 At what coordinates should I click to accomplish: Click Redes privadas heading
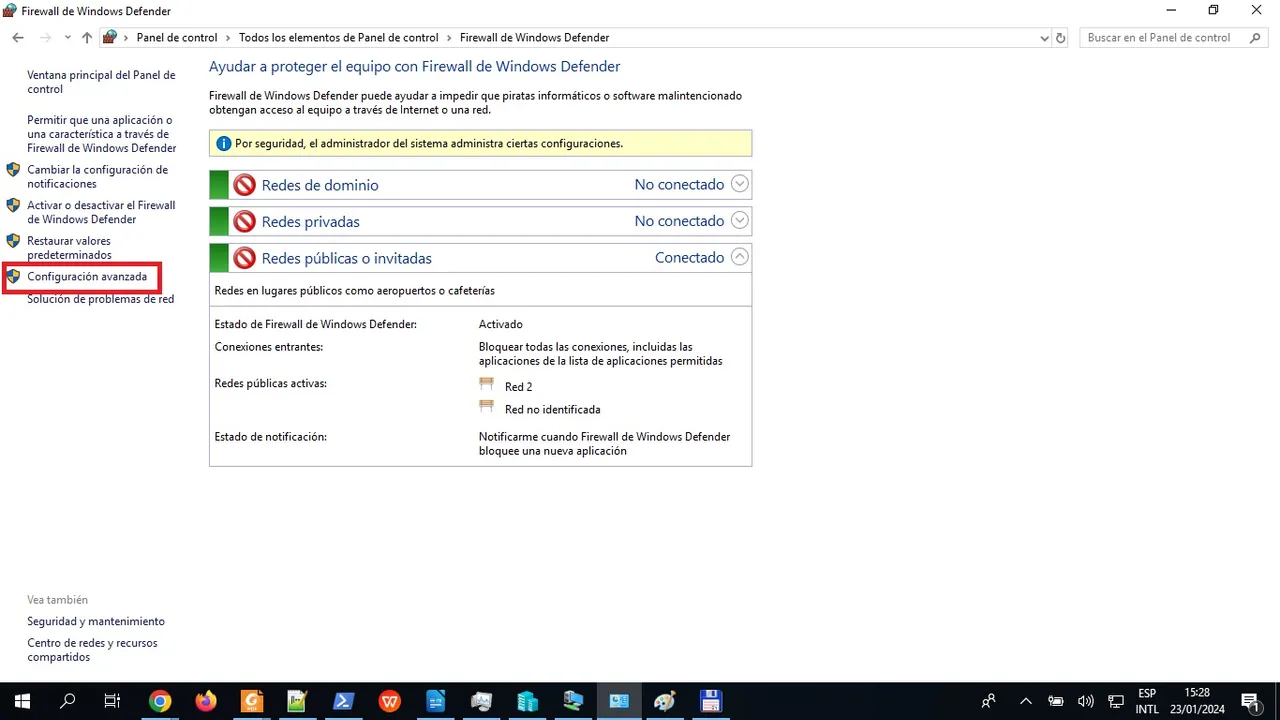[x=311, y=222]
